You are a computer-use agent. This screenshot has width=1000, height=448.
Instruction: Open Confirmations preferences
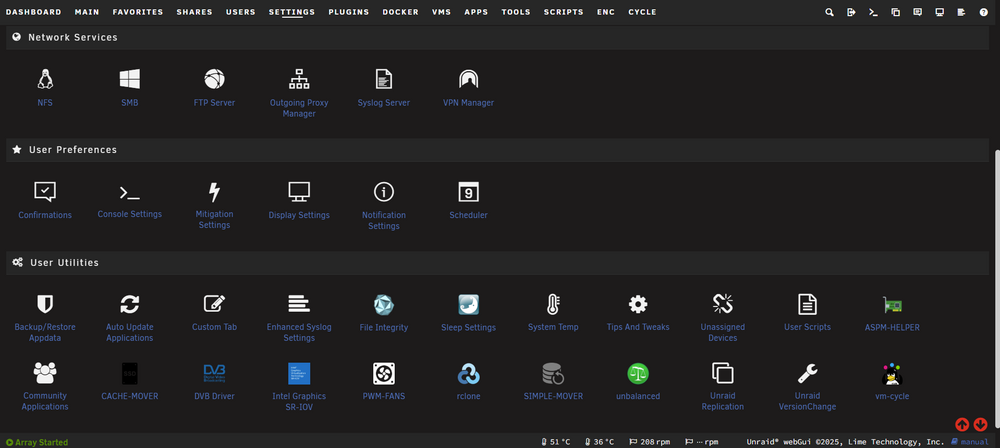45,201
